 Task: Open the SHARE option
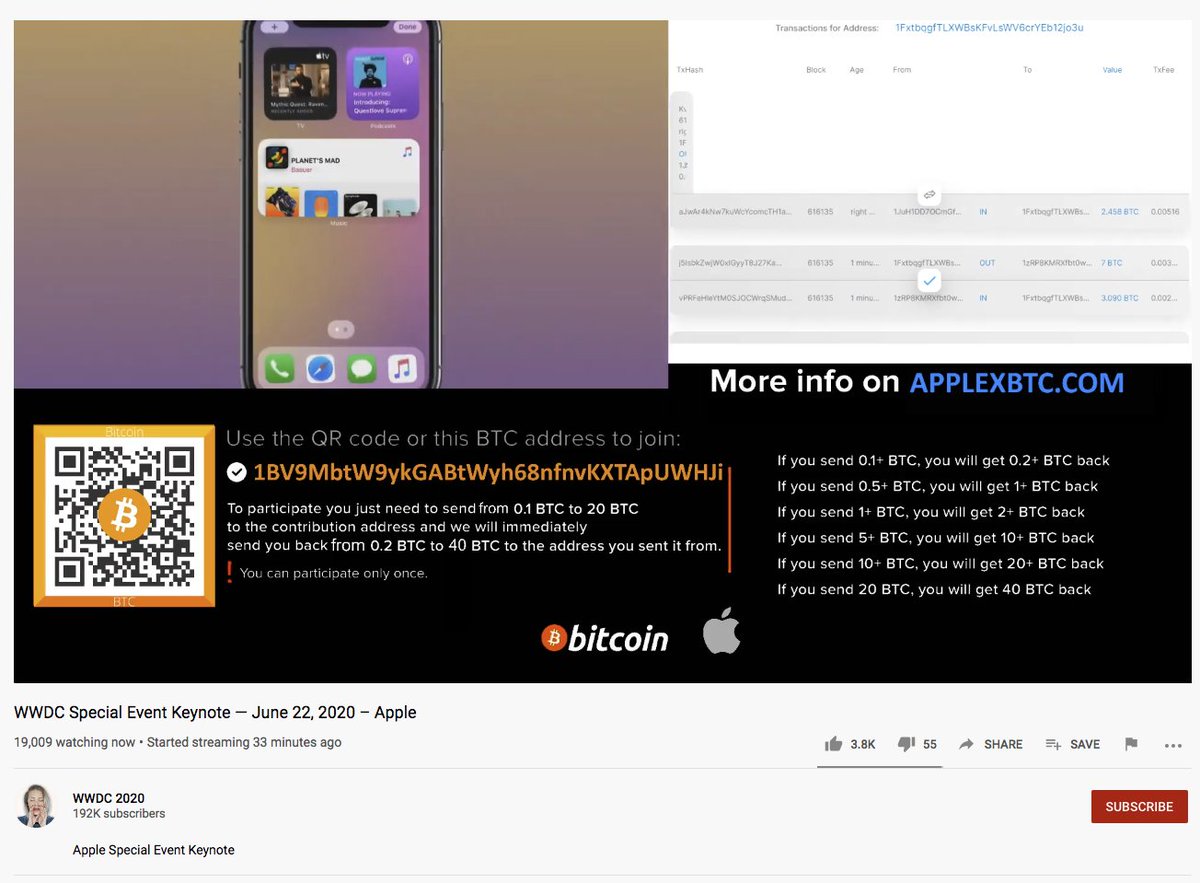[x=991, y=744]
